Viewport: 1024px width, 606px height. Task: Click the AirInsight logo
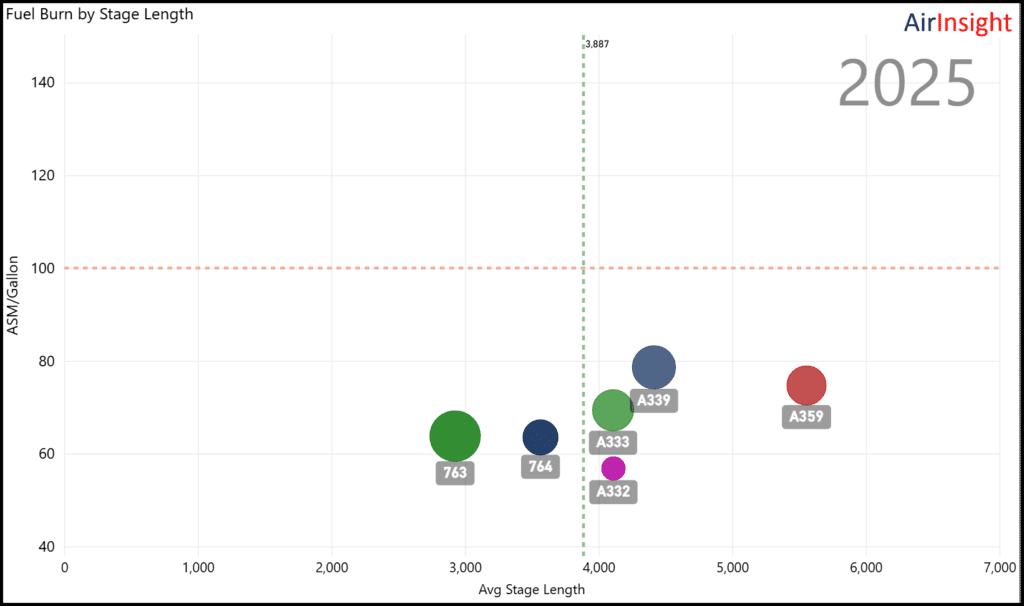[x=958, y=23]
